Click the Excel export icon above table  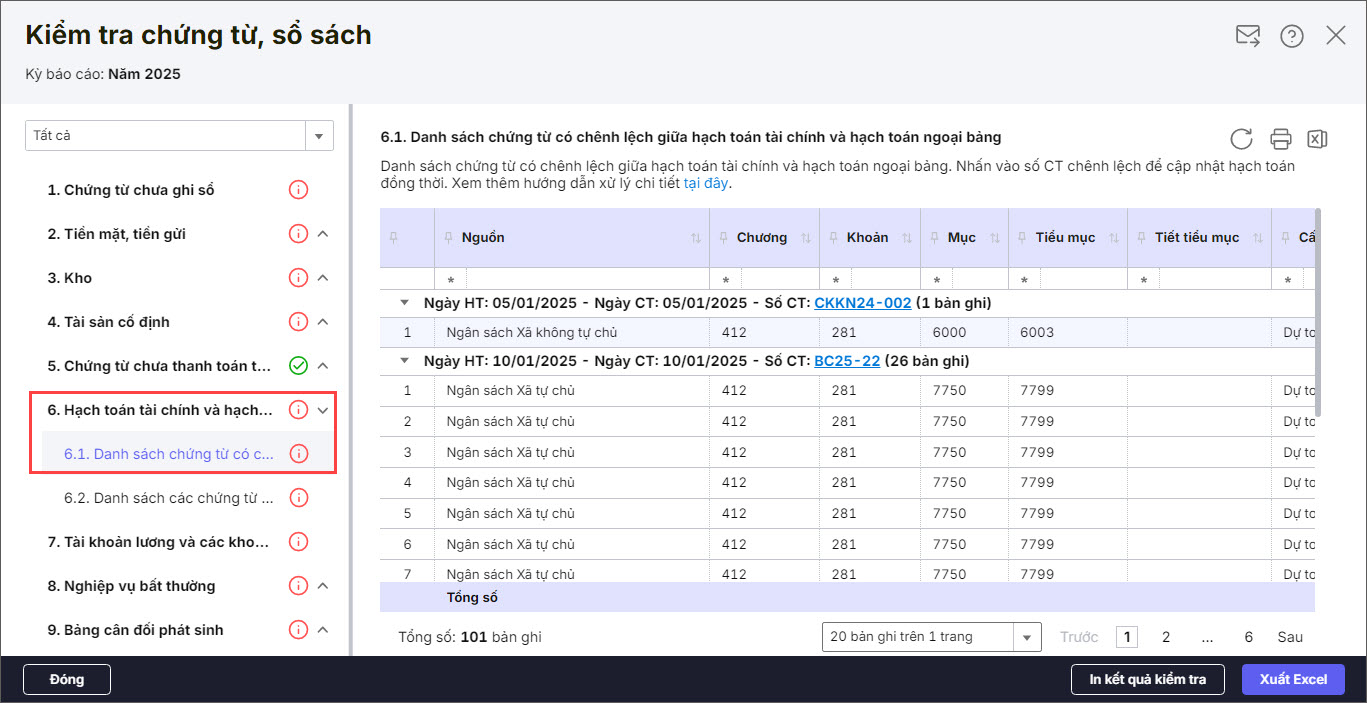pos(1317,139)
